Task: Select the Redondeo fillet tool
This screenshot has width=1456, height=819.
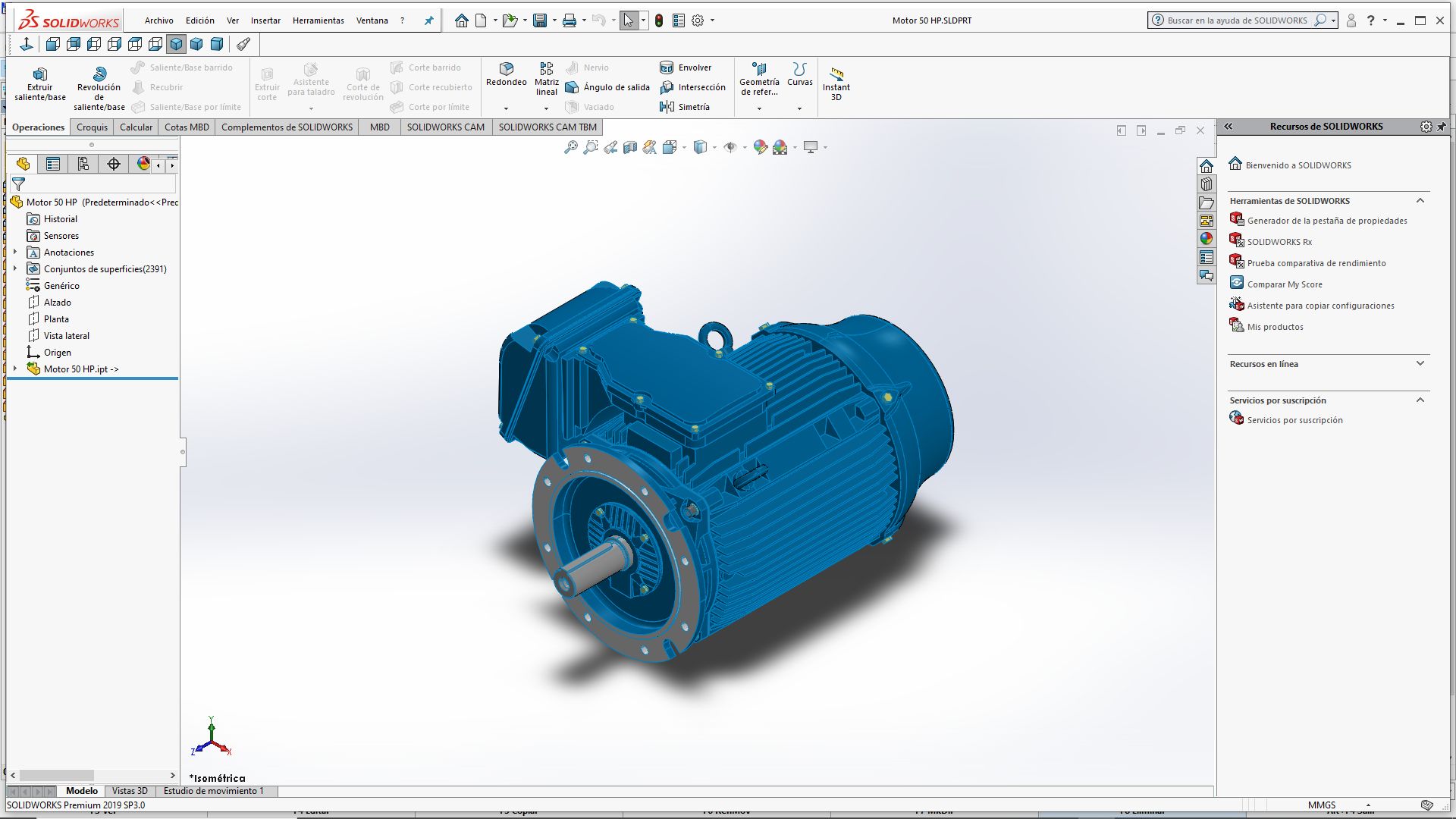Action: click(x=506, y=74)
